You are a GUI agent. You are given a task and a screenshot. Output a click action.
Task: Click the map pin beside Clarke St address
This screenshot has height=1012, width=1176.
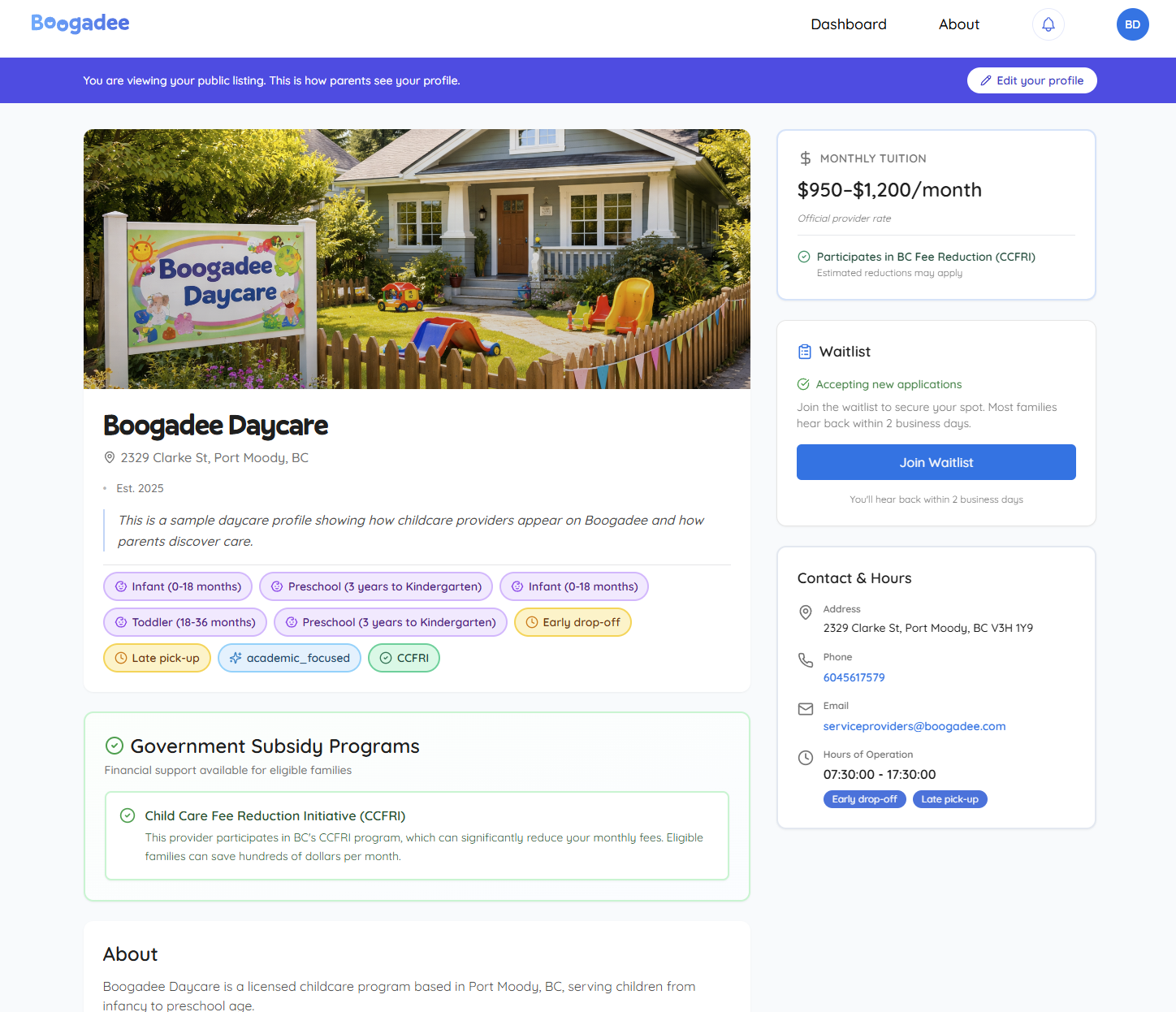point(110,458)
